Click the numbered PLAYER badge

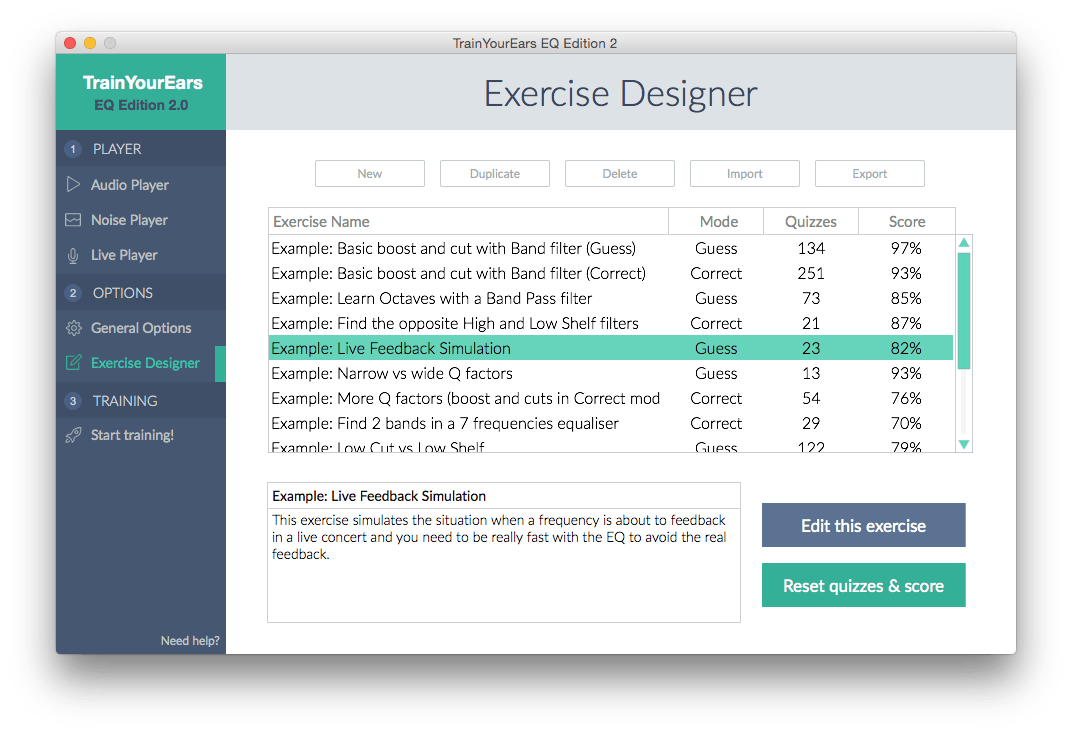tap(72, 148)
